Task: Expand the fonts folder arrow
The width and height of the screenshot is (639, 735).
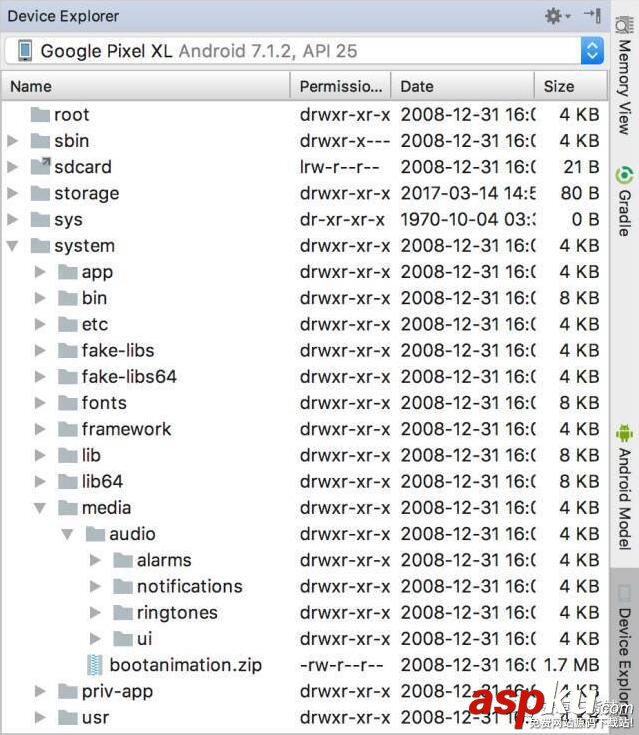Action: [40, 403]
